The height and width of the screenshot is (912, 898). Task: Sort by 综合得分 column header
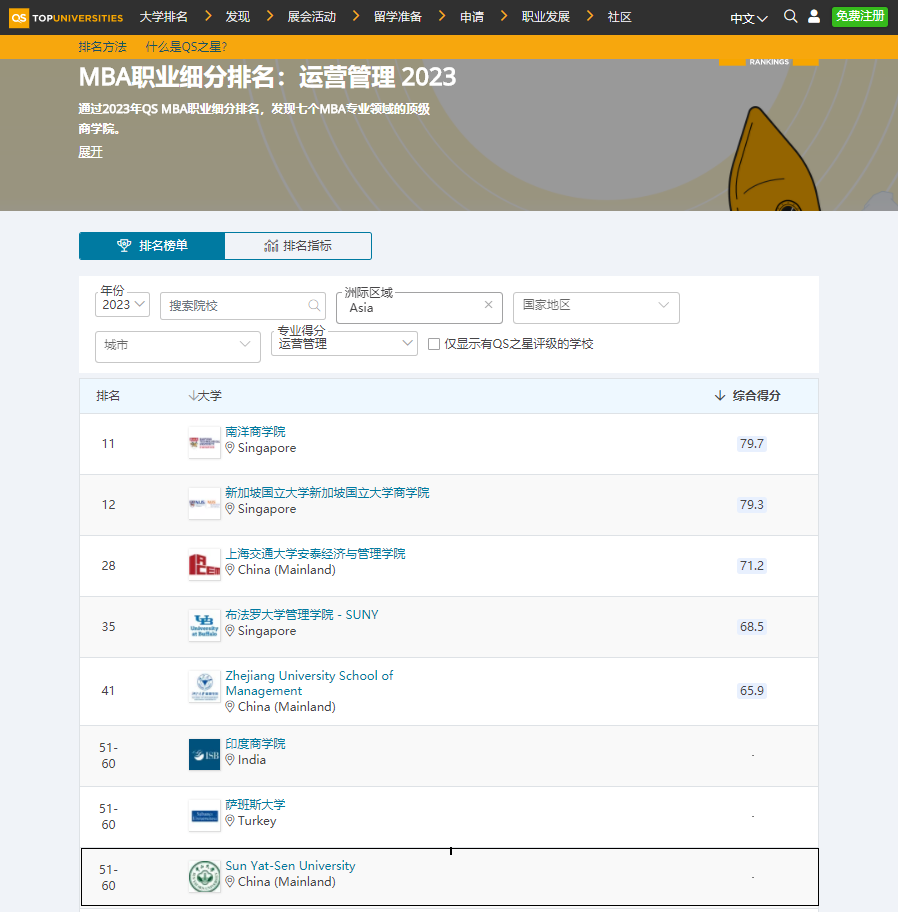pyautogui.click(x=748, y=396)
